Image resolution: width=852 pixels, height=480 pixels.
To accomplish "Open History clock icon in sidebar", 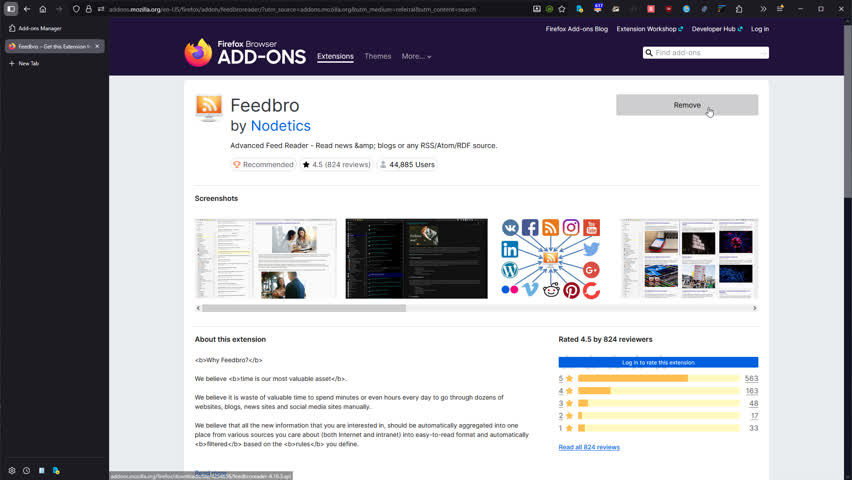I will coord(26,470).
